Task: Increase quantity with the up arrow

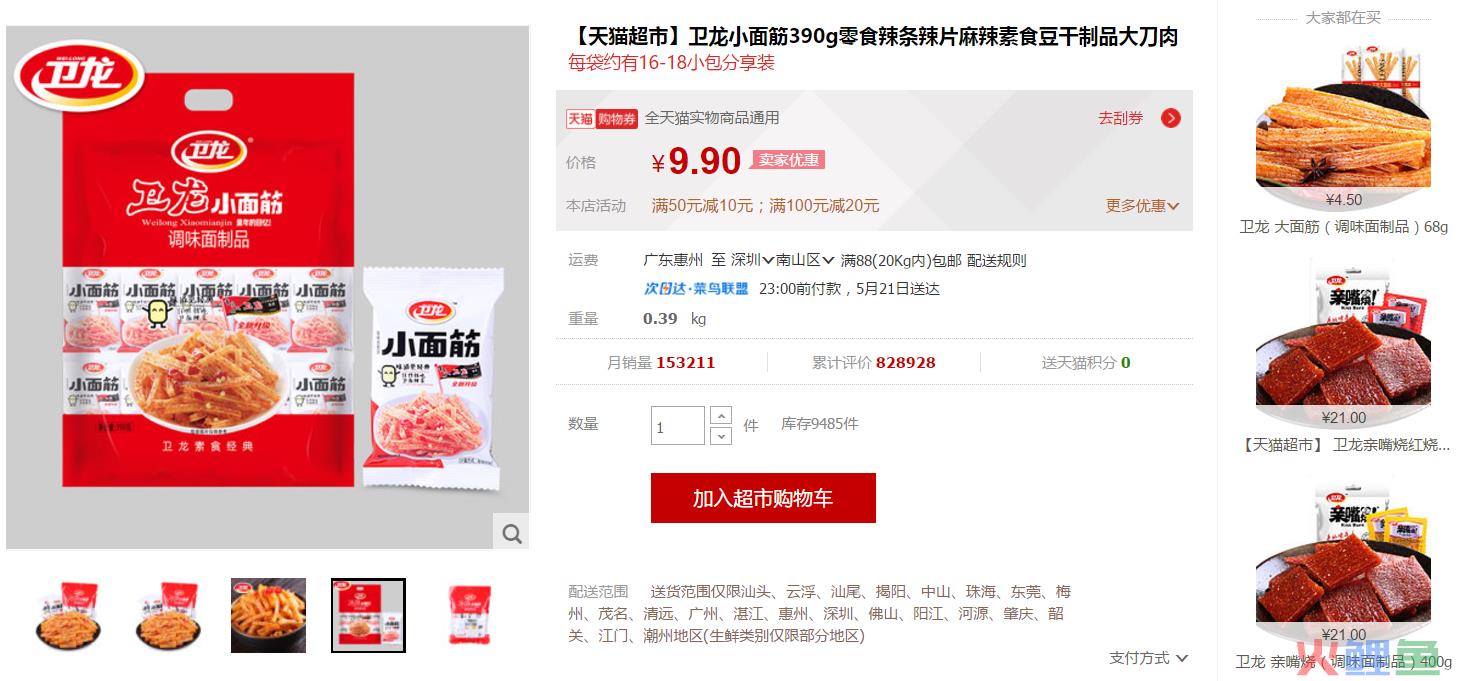Action: click(720, 416)
